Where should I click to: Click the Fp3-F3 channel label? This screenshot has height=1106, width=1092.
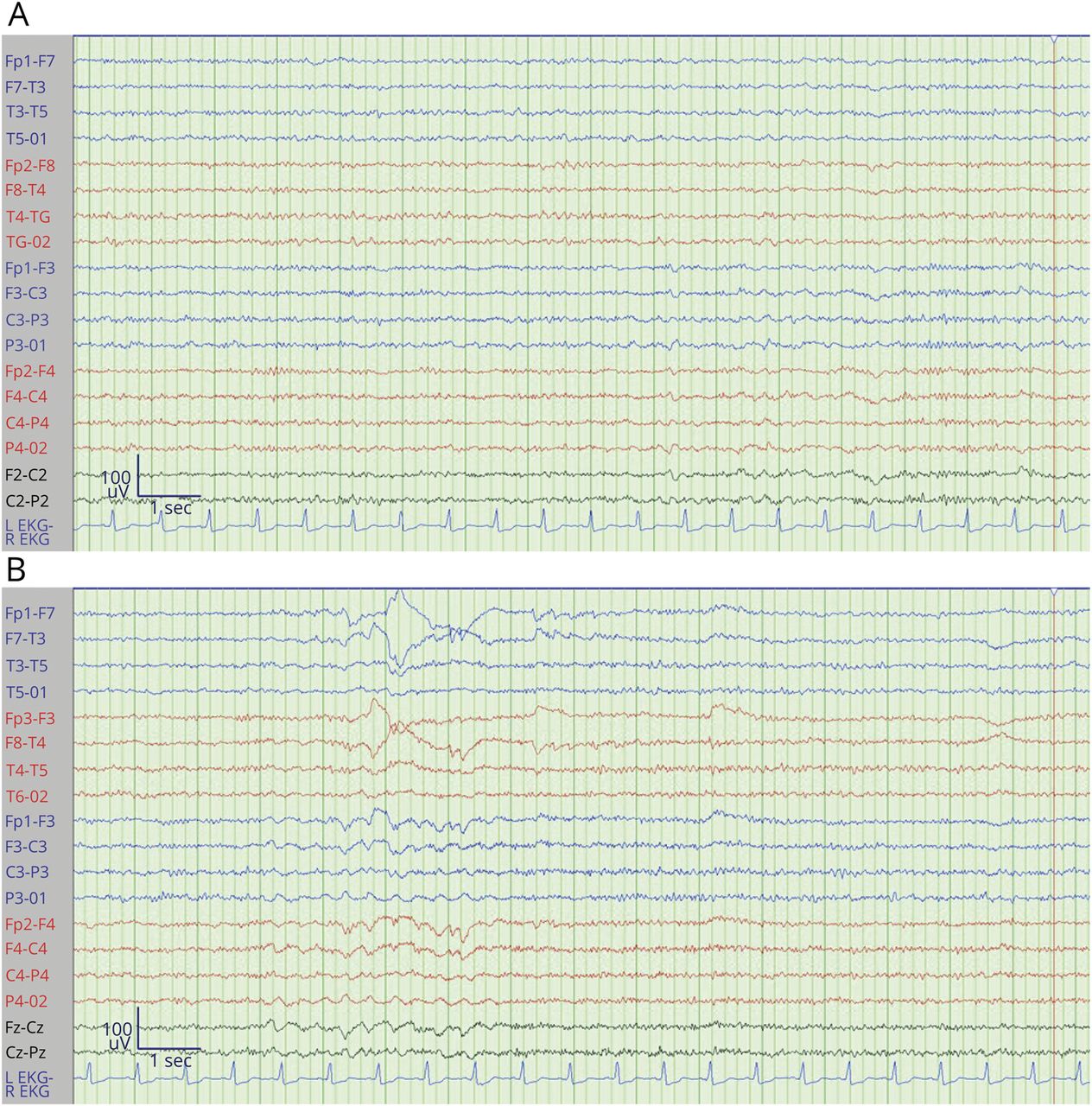pos(29,718)
